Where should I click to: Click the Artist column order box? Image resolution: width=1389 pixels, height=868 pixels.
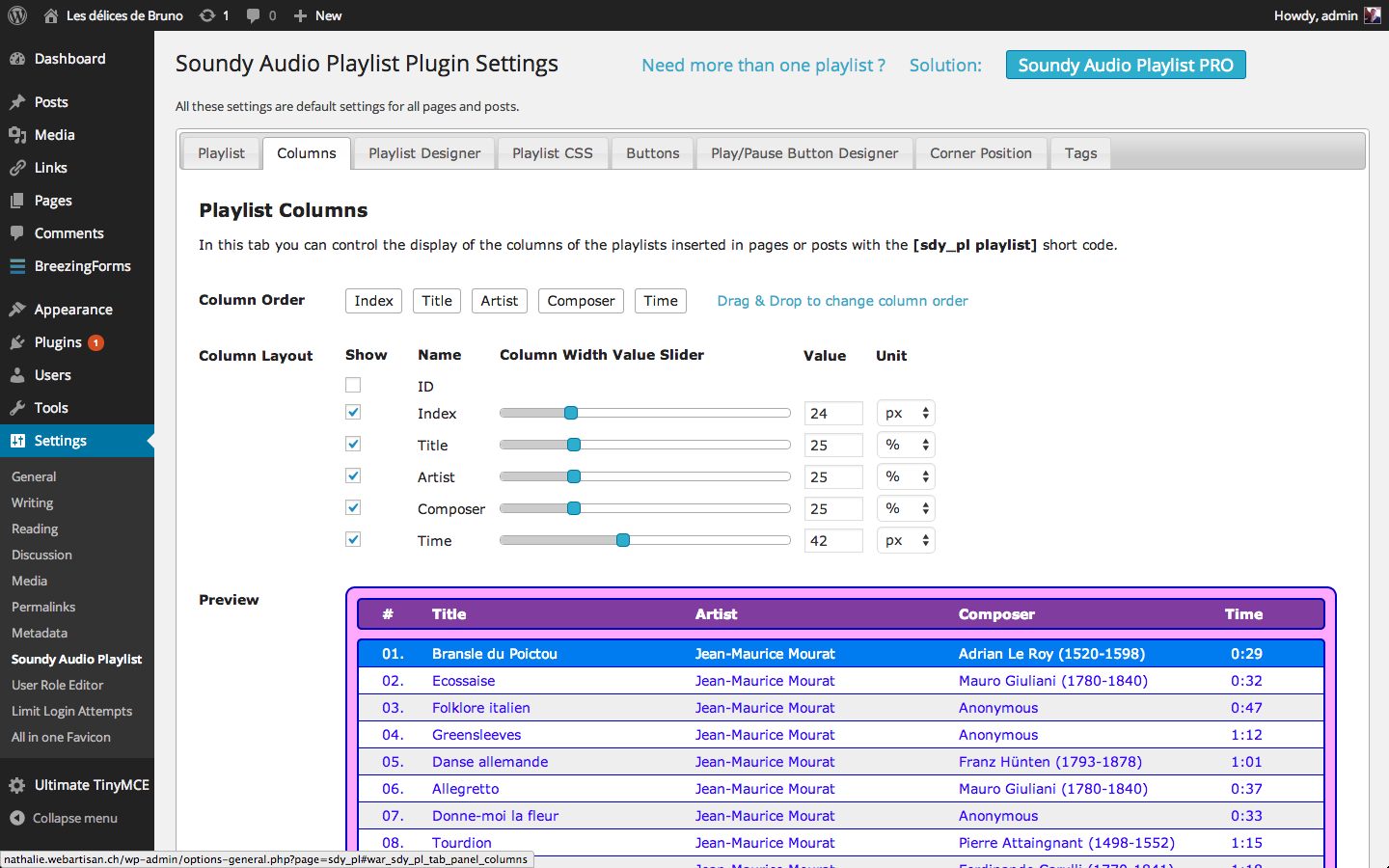click(500, 301)
